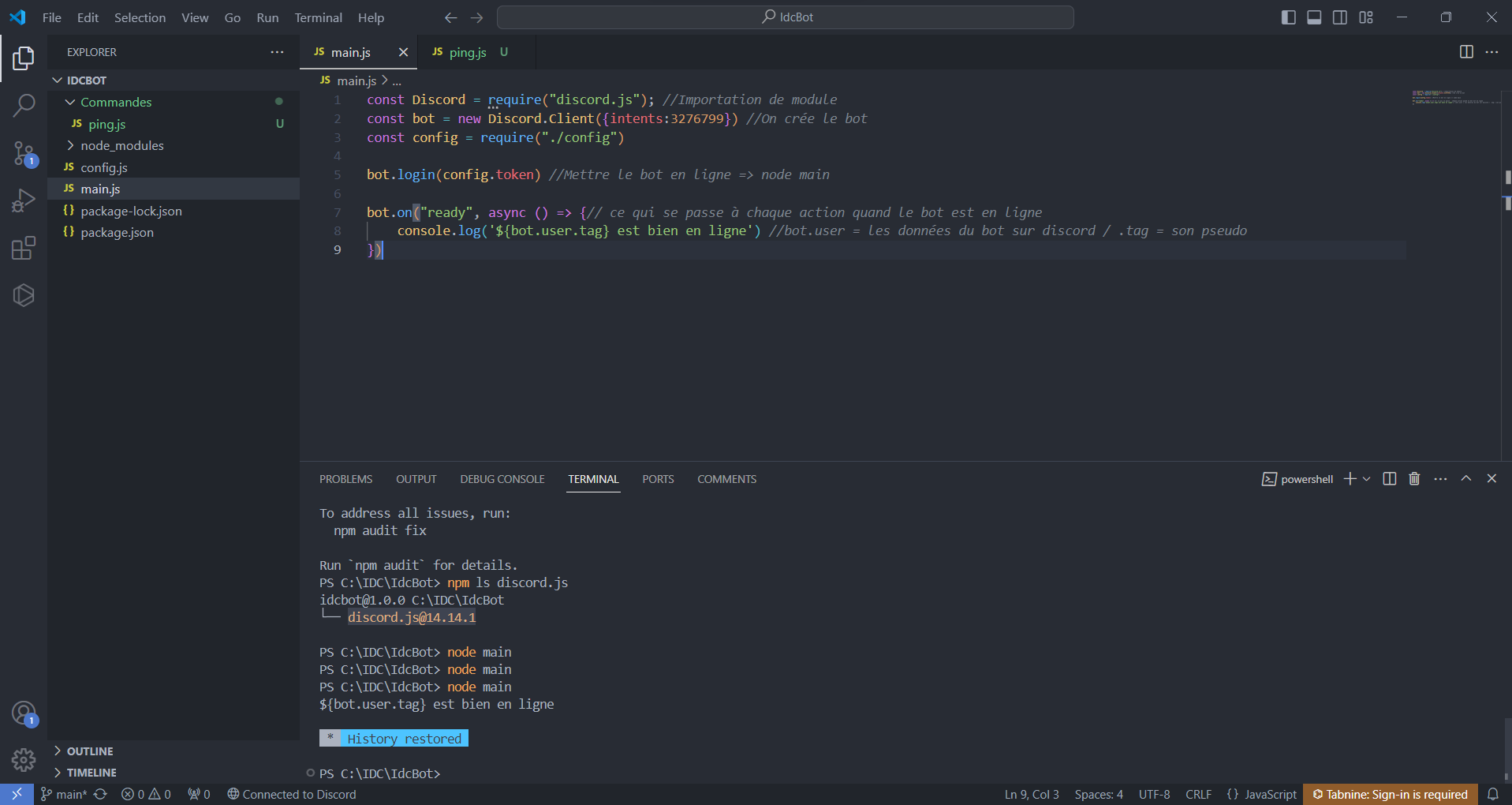The width and height of the screenshot is (1512, 805).
Task: Open the notifications bell
Action: (1493, 794)
